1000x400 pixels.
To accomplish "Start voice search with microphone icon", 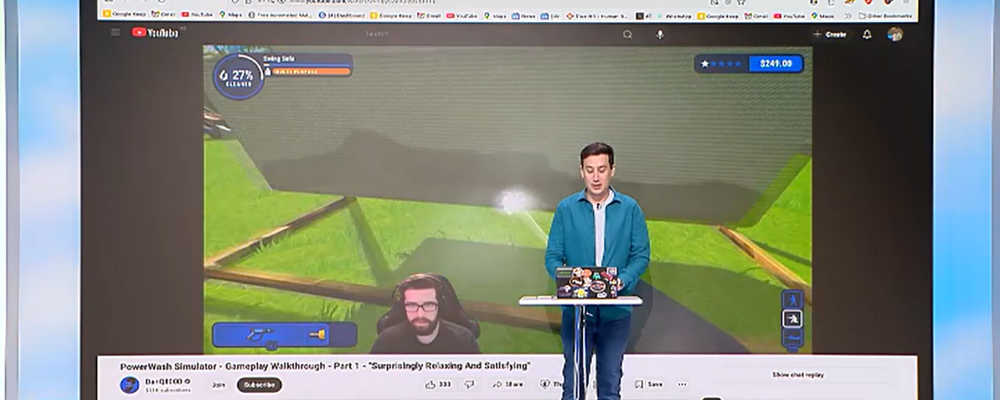I will click(660, 34).
